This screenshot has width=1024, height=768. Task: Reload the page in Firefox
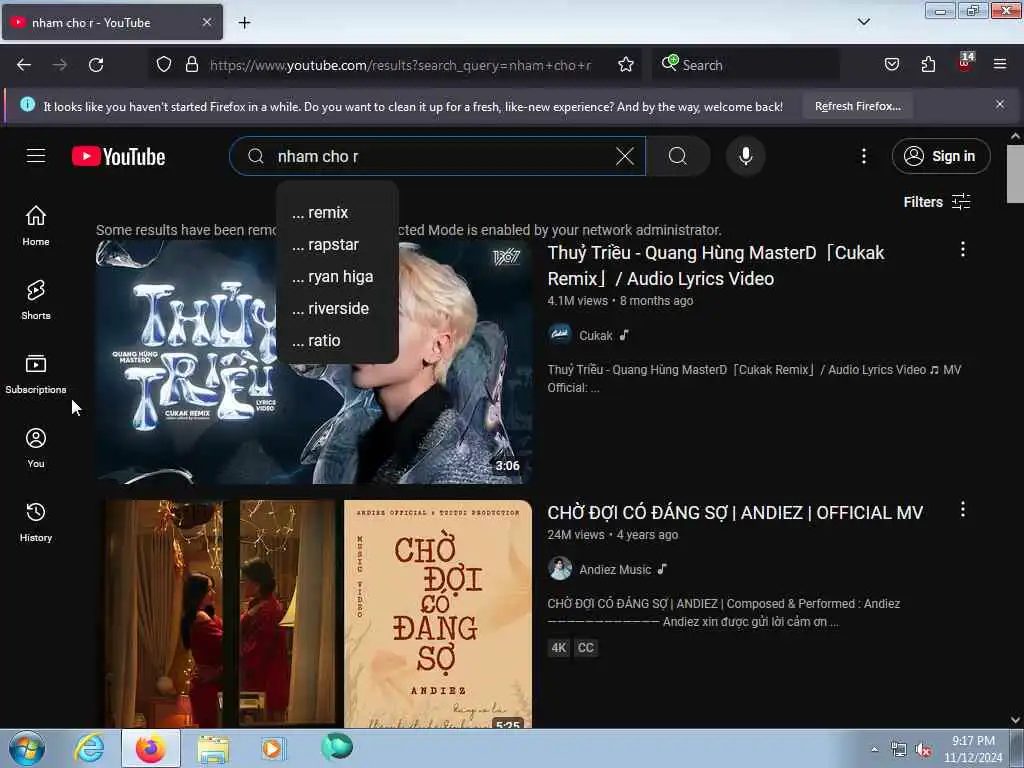point(96,65)
